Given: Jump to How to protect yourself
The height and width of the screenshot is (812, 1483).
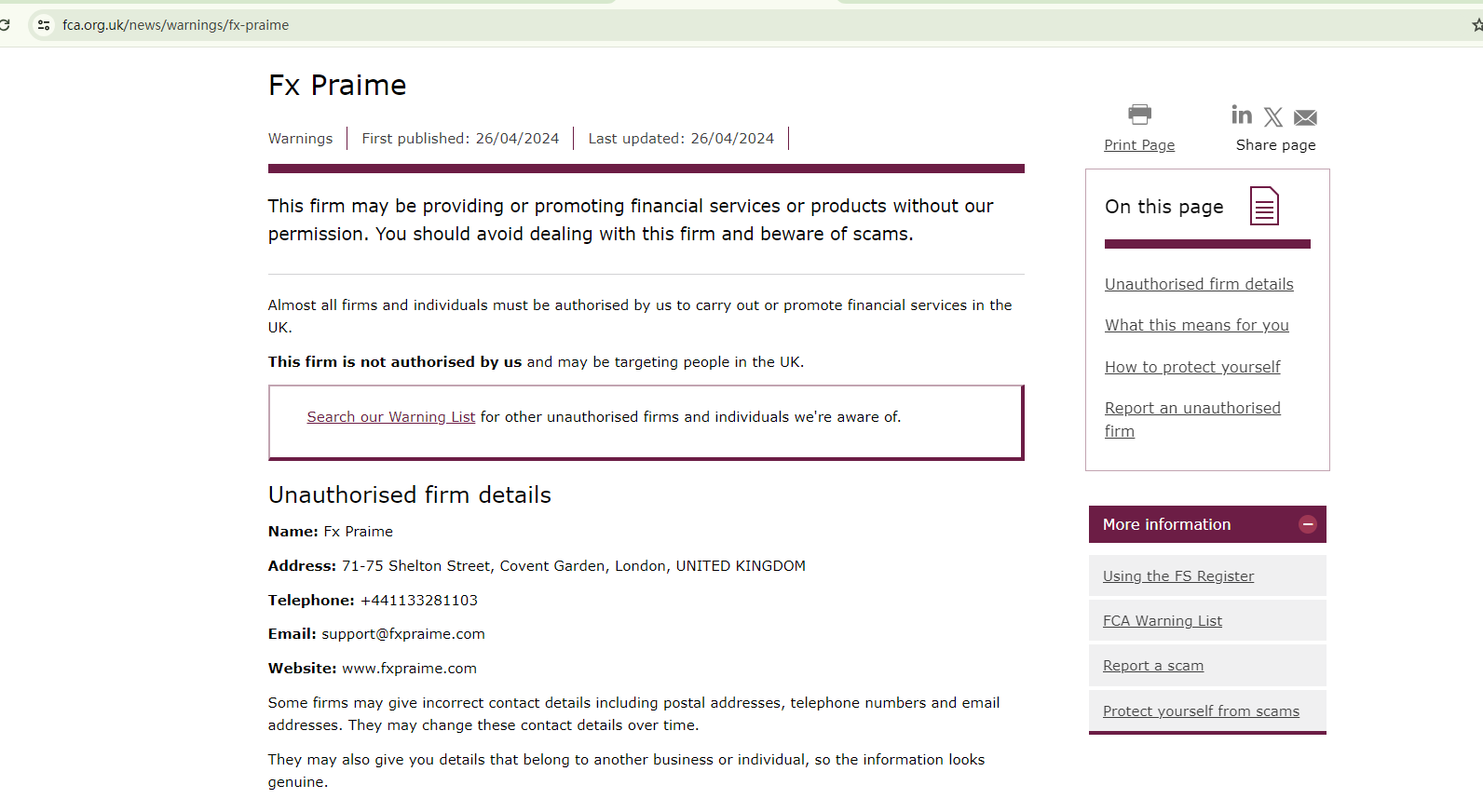Looking at the screenshot, I should tap(1192, 367).
